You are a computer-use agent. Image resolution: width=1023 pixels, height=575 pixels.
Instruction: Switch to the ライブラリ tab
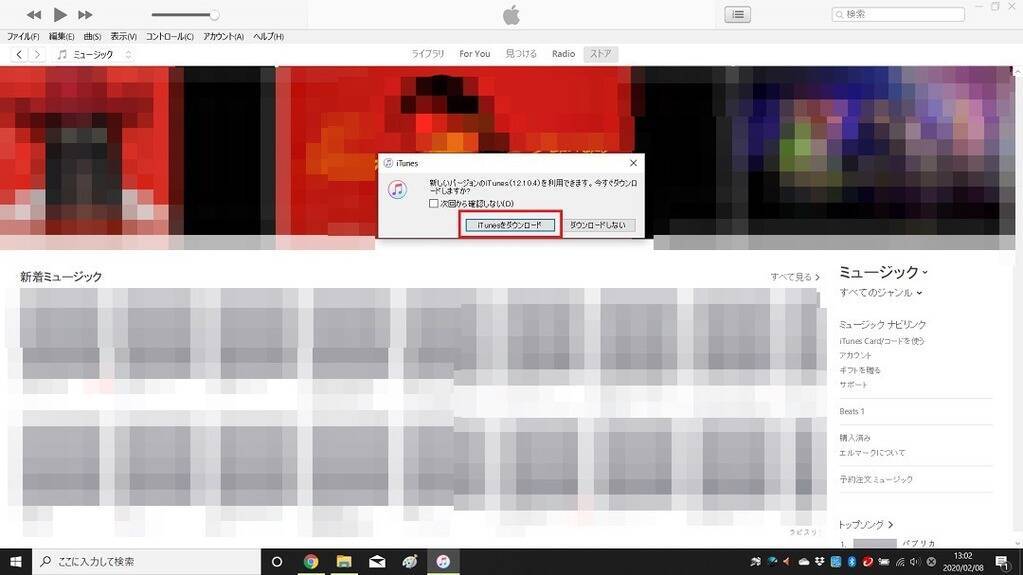tap(427, 54)
